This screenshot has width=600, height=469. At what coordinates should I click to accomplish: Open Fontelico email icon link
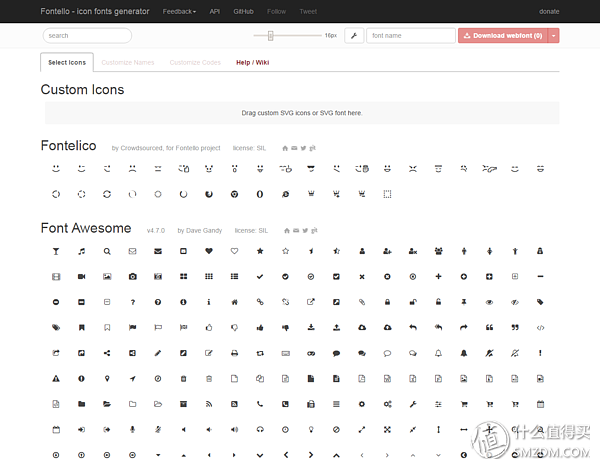click(x=294, y=148)
